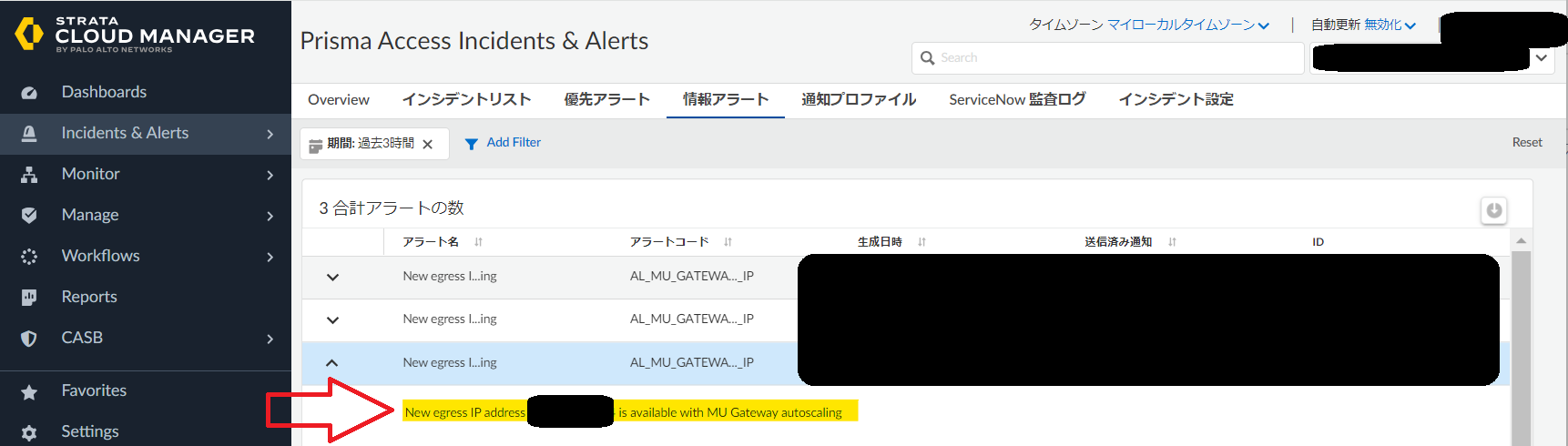
Task: Select the 情報アラート tab
Action: [726, 100]
